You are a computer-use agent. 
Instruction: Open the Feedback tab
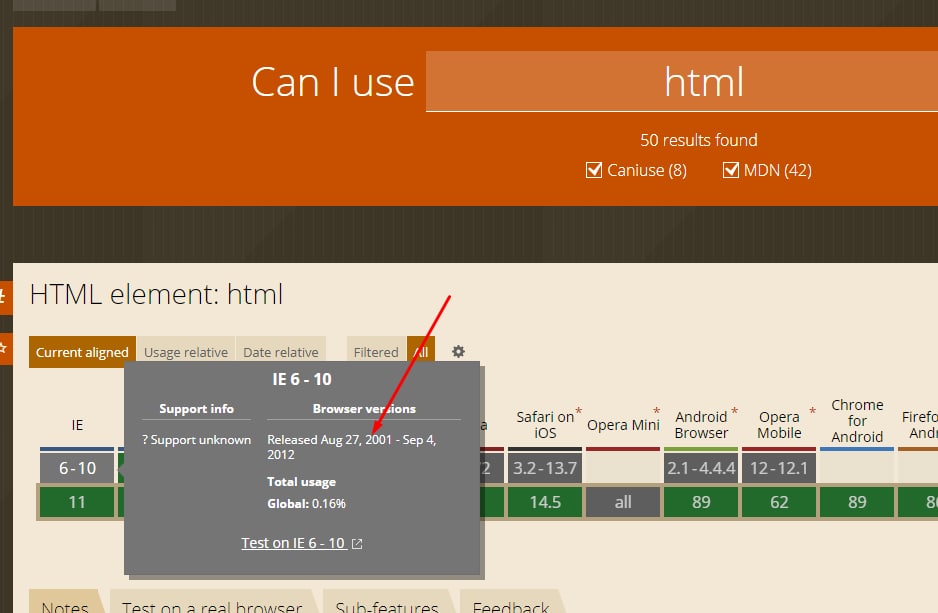[511, 604]
